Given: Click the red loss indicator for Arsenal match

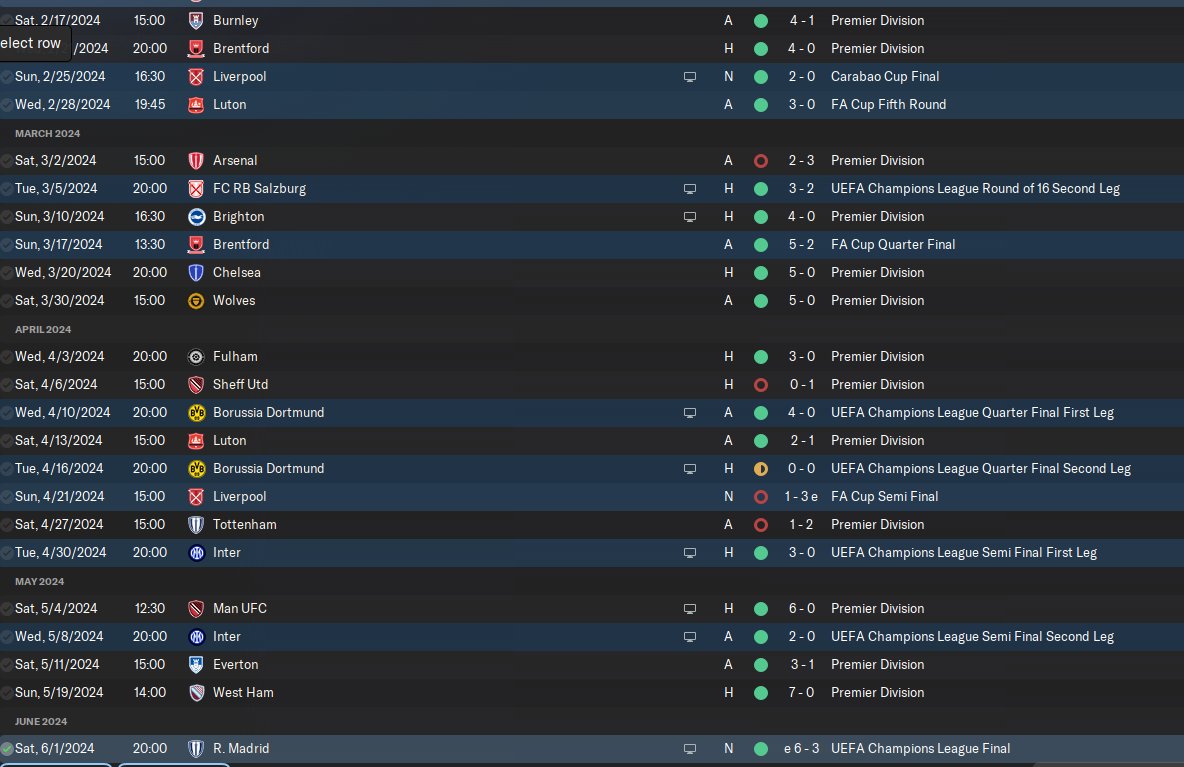Looking at the screenshot, I should tap(760, 161).
